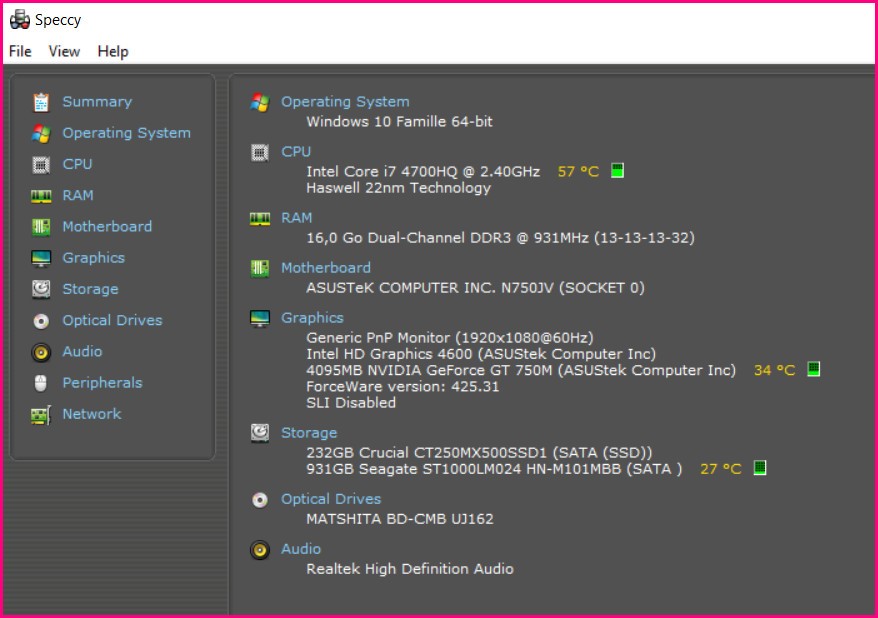Click the disc icon beside Optical Drives summary heading
The width and height of the screenshot is (878, 618).
click(x=260, y=500)
